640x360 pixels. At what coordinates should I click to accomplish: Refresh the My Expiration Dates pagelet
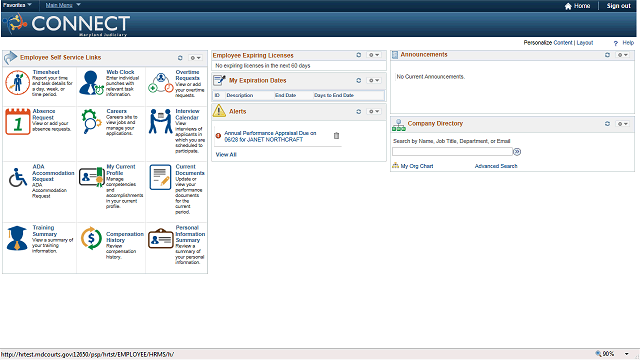359,80
